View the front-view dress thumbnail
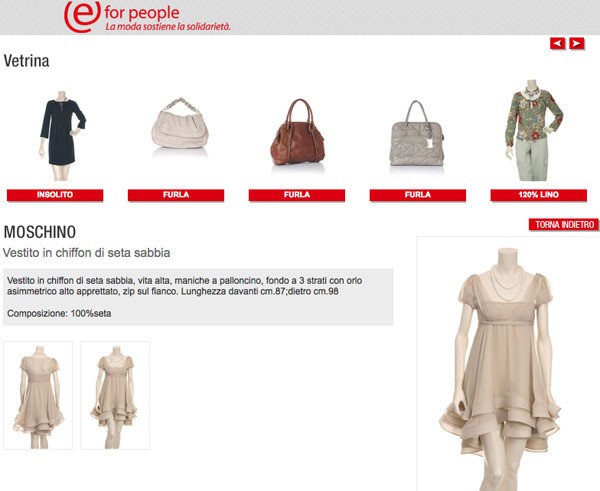 pos(38,395)
